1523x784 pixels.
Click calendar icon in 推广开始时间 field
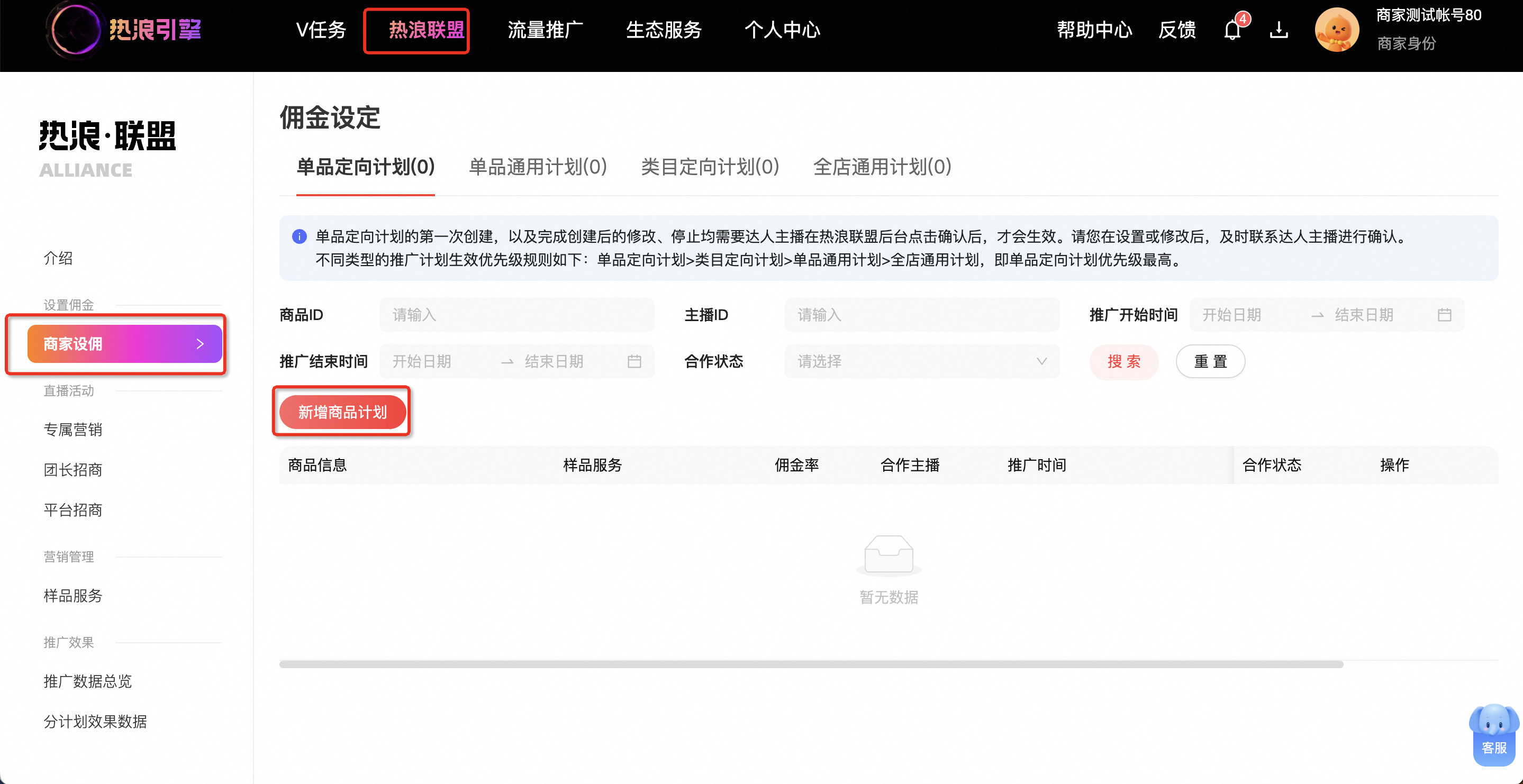point(1444,315)
